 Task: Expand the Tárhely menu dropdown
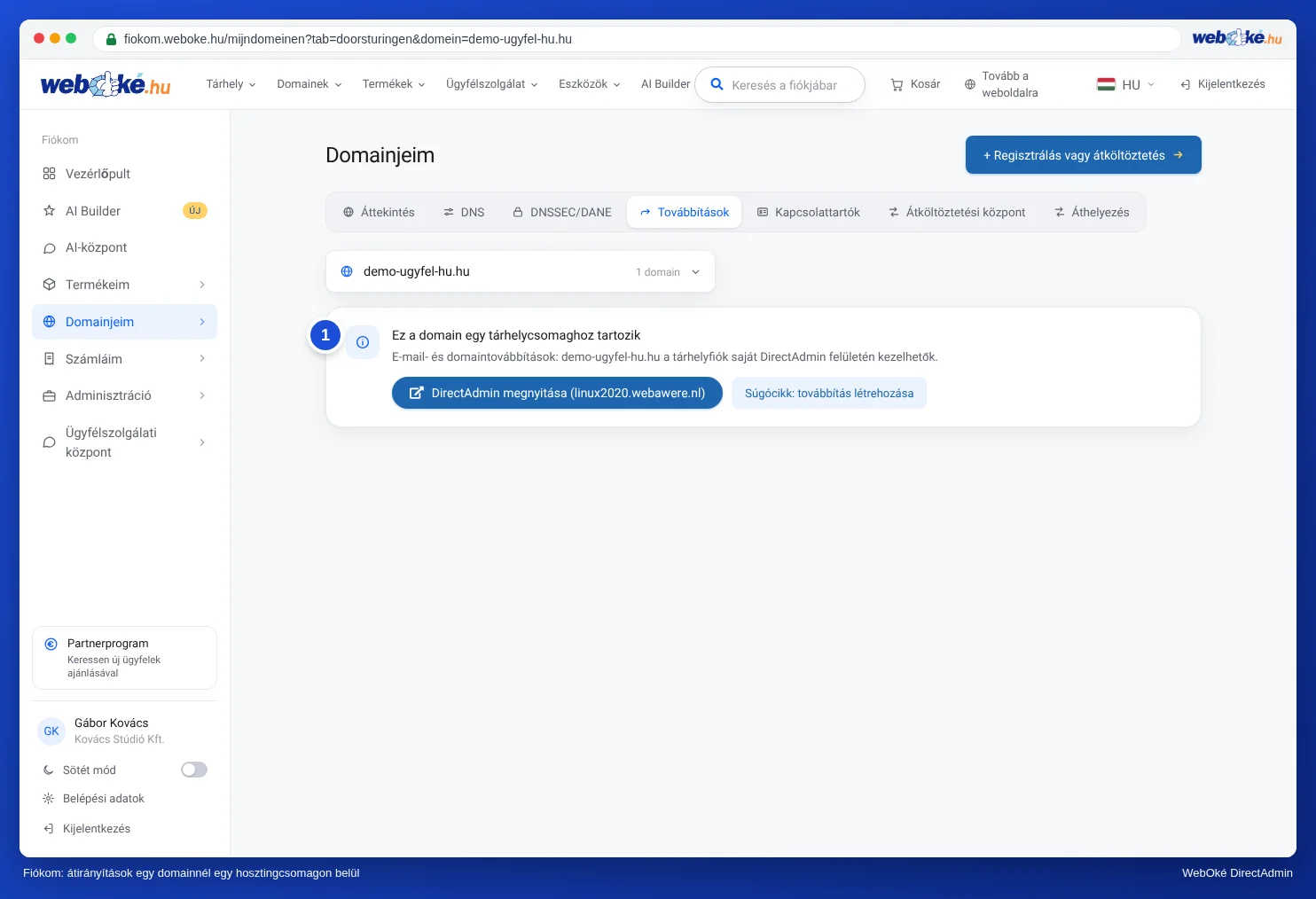(x=231, y=84)
